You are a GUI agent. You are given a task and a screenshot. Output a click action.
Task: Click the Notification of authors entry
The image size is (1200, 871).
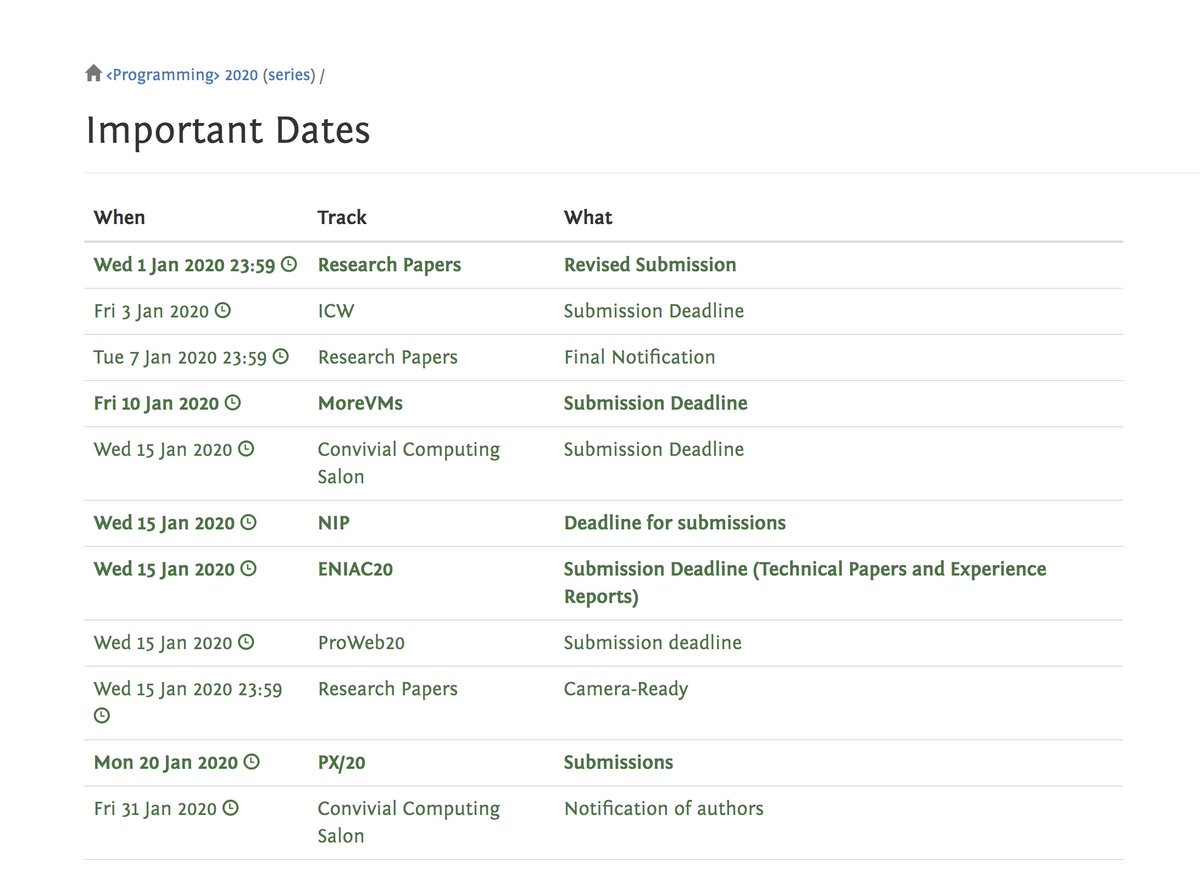pyautogui.click(x=664, y=809)
